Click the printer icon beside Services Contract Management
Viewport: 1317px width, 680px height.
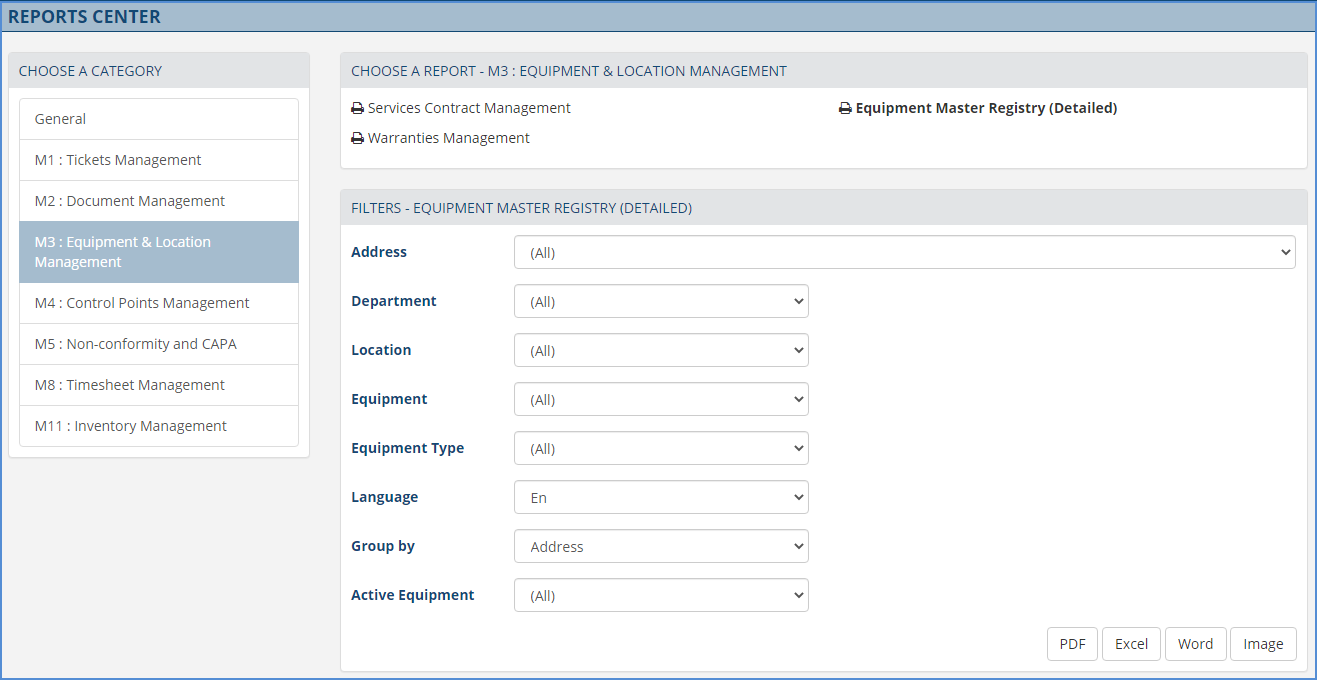point(357,107)
